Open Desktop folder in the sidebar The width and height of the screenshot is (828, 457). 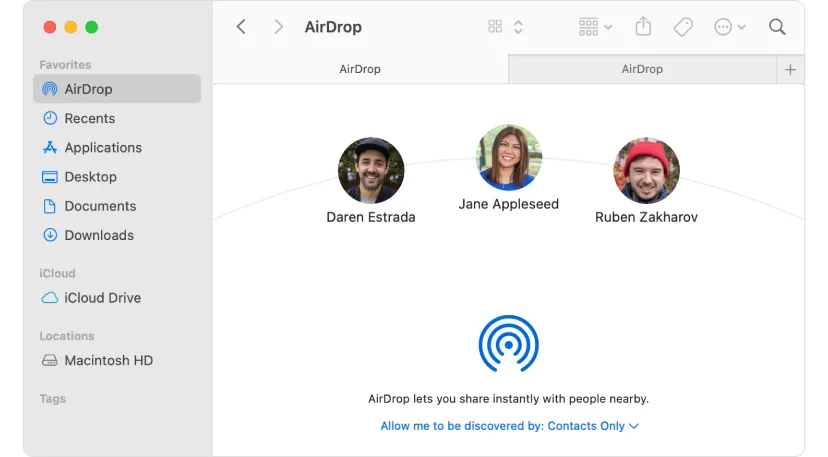click(x=117, y=177)
